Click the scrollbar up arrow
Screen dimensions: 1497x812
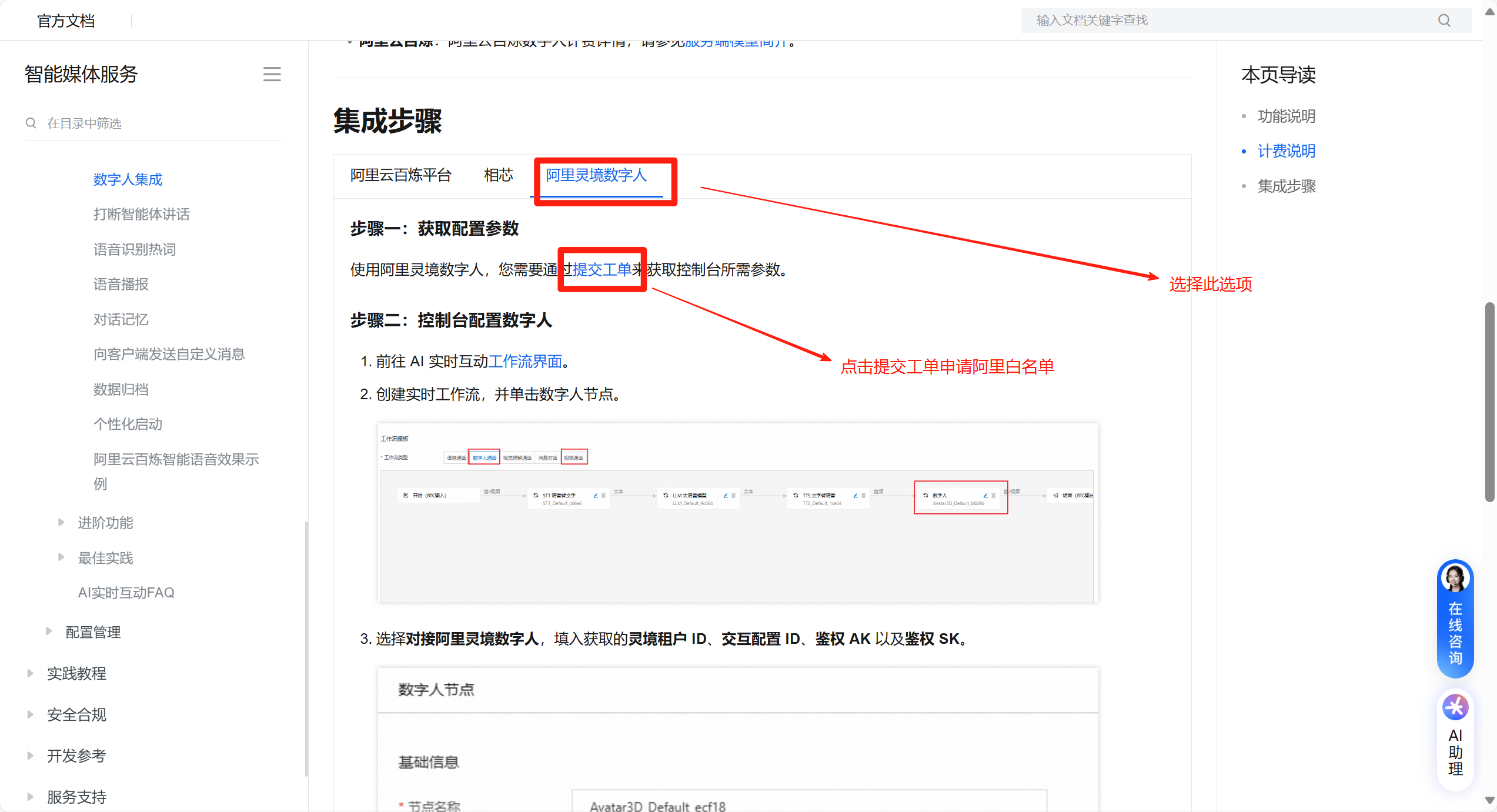(1489, 12)
